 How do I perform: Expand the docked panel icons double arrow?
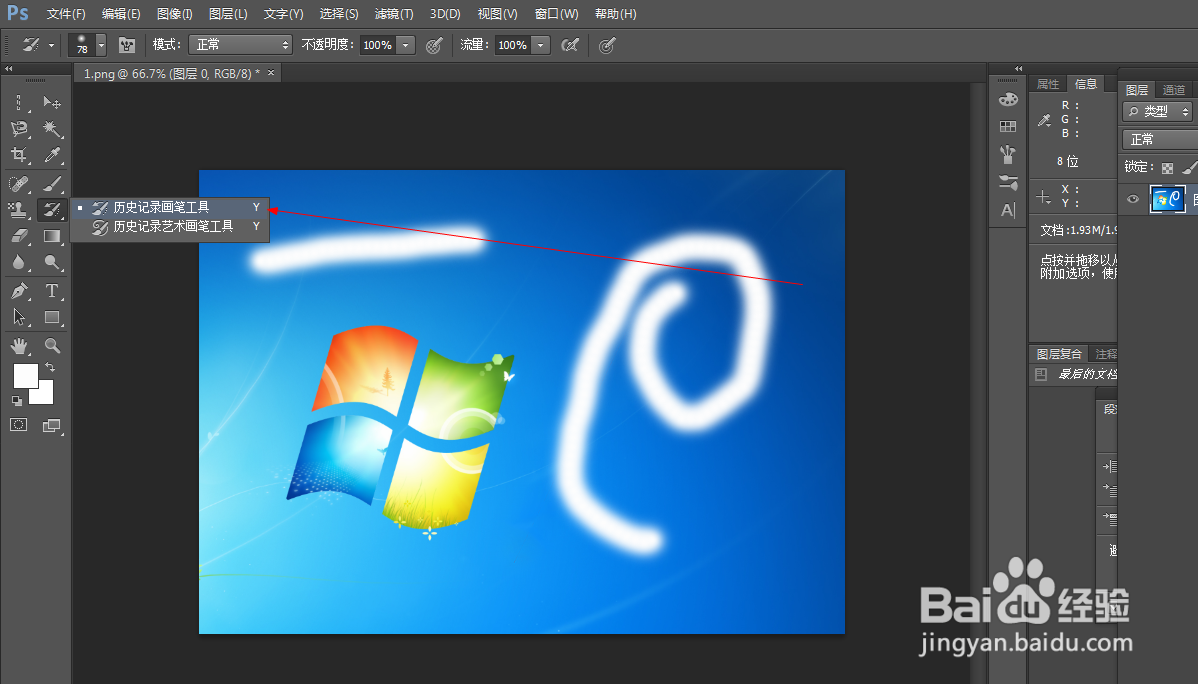(1018, 69)
